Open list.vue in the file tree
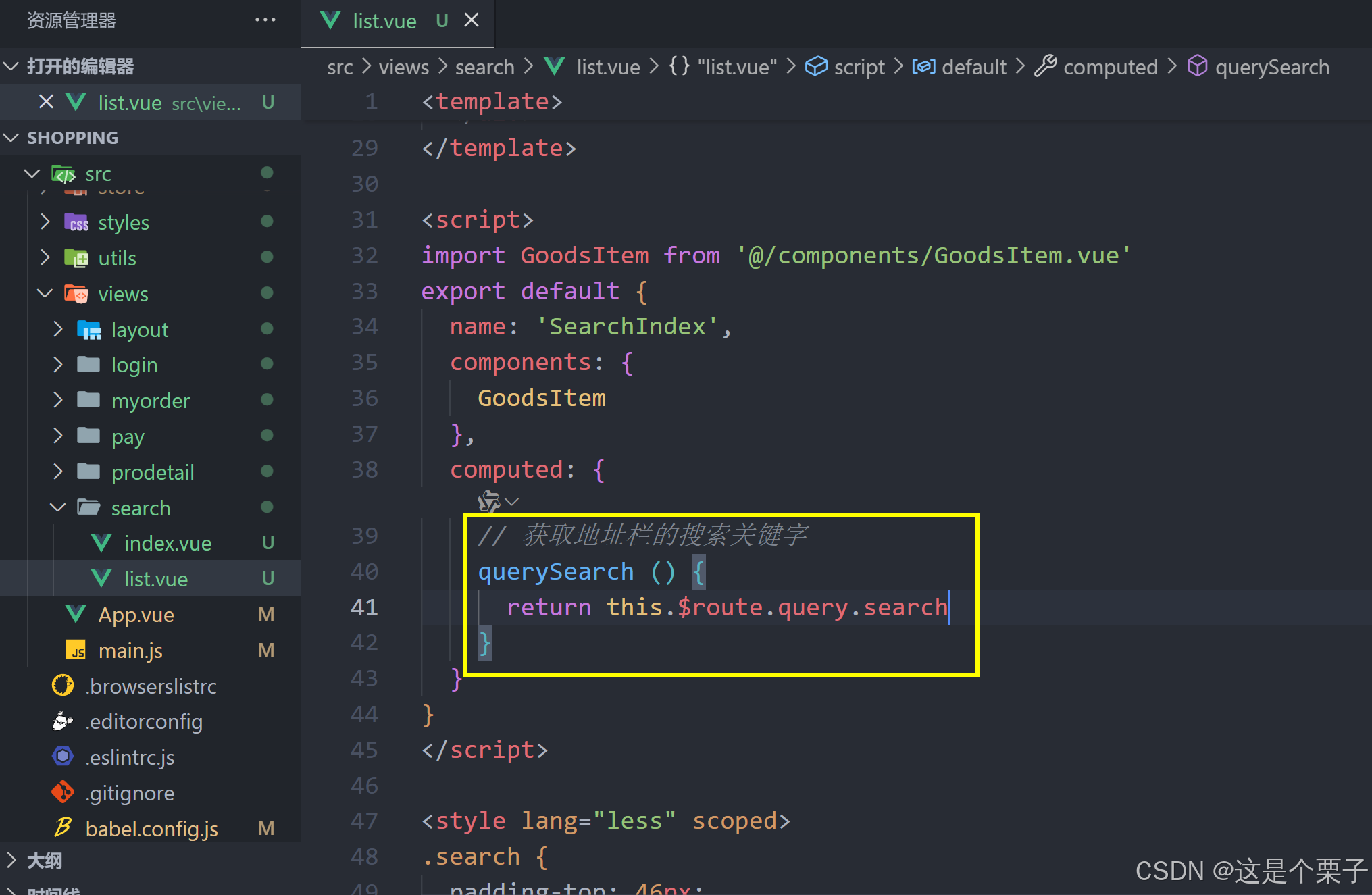The height and width of the screenshot is (895, 1372). [x=151, y=579]
